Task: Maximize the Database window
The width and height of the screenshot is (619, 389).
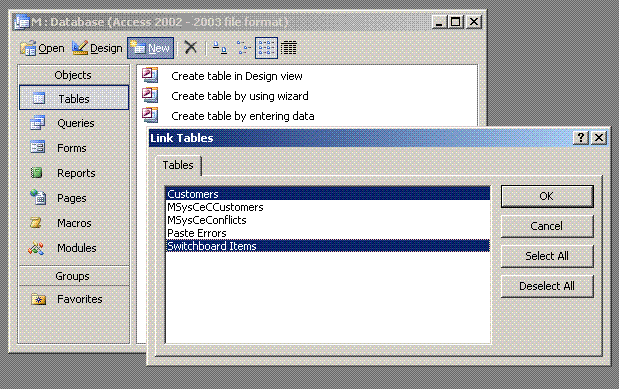Action: 455,22
